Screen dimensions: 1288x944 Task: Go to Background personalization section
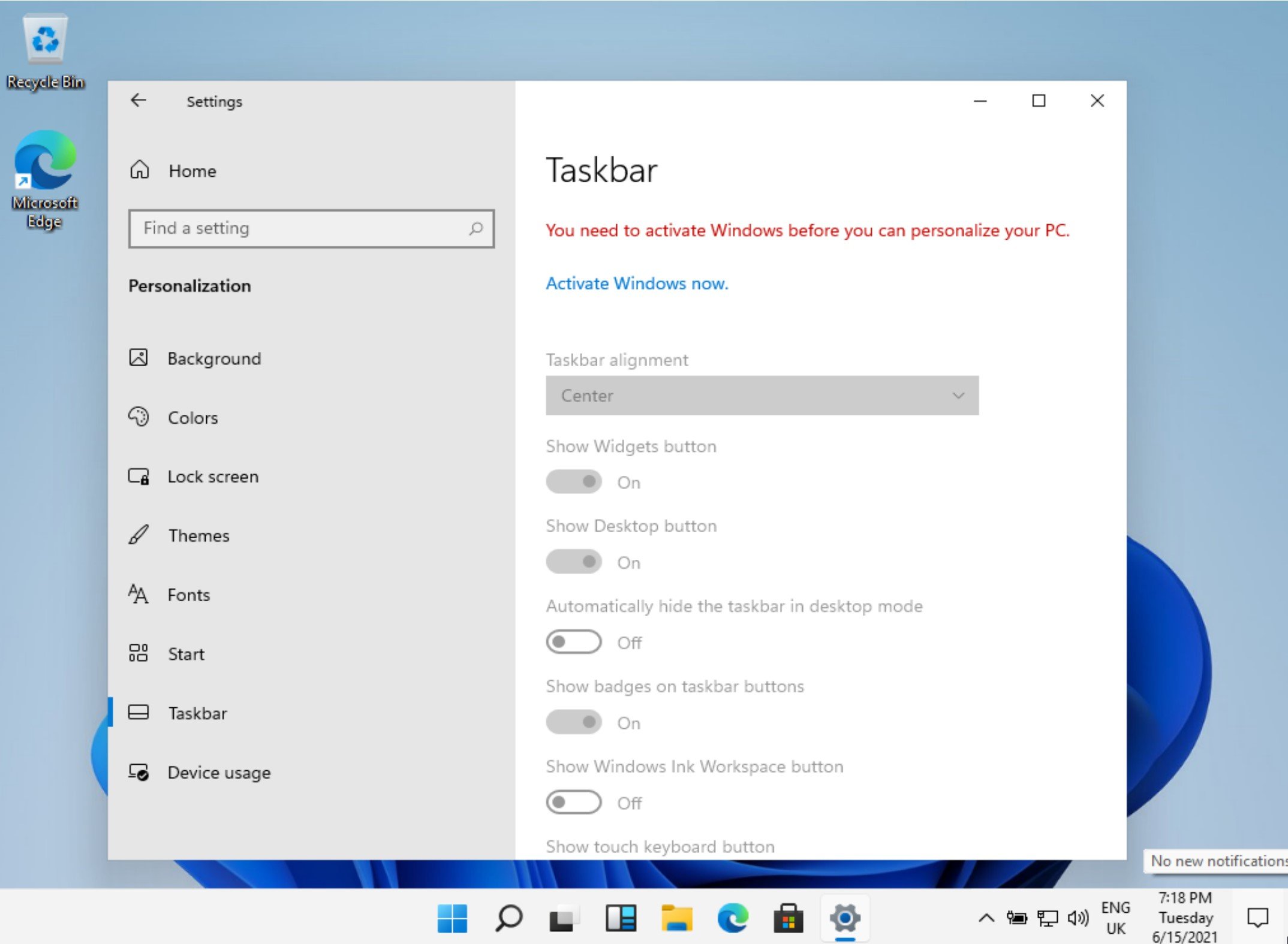pyautogui.click(x=213, y=358)
